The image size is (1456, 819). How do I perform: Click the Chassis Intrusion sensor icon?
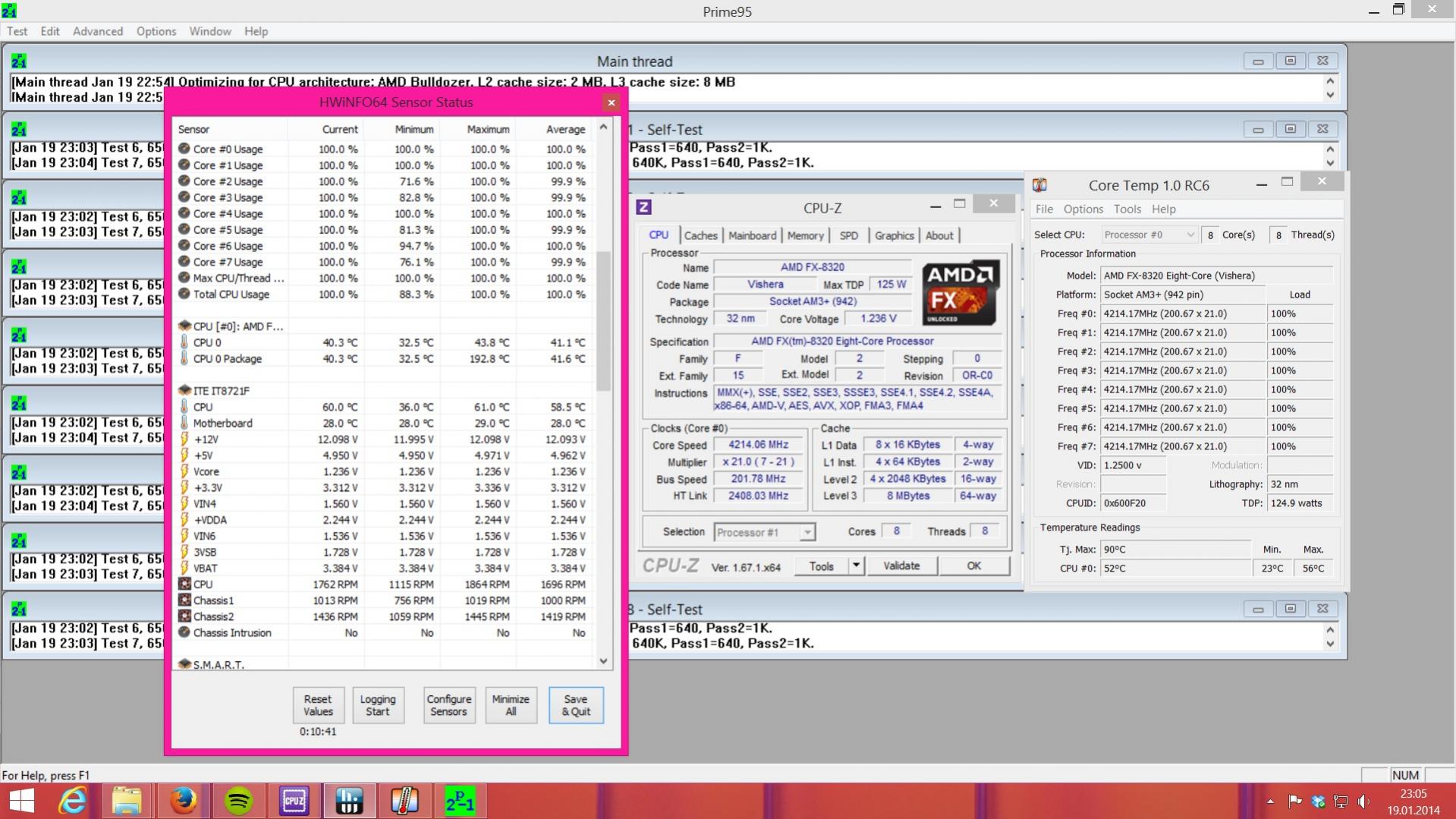tap(184, 632)
